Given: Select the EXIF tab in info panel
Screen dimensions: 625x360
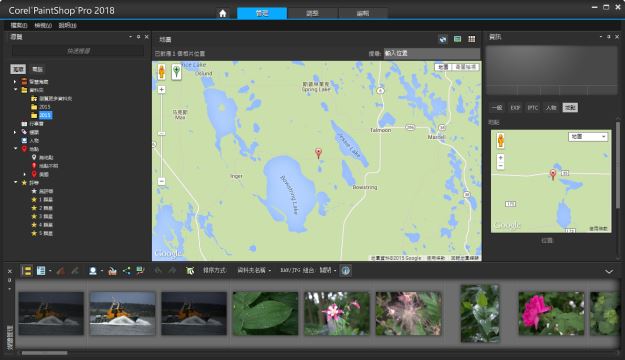Looking at the screenshot, I should coord(515,108).
